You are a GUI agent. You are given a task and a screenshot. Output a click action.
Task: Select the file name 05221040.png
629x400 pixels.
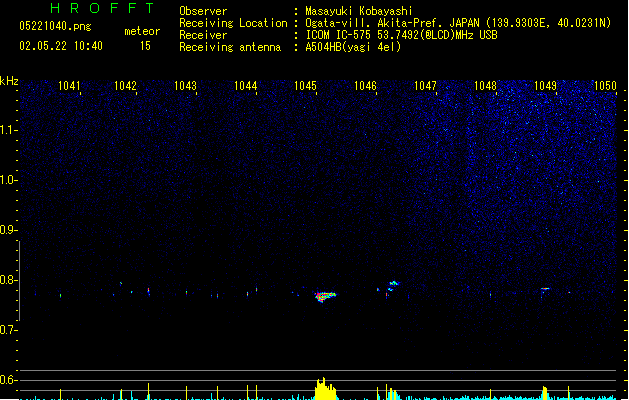click(55, 26)
